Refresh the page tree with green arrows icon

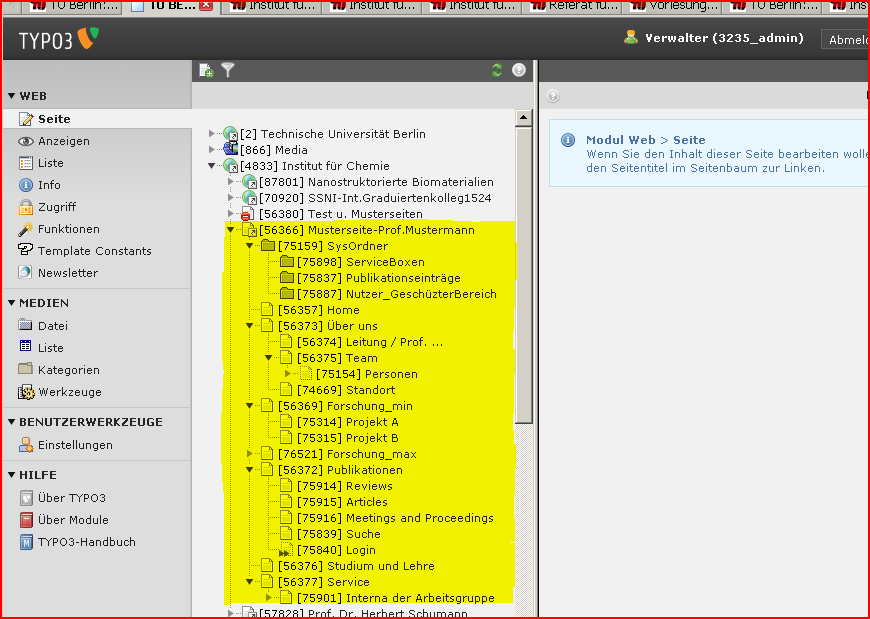pyautogui.click(x=497, y=70)
